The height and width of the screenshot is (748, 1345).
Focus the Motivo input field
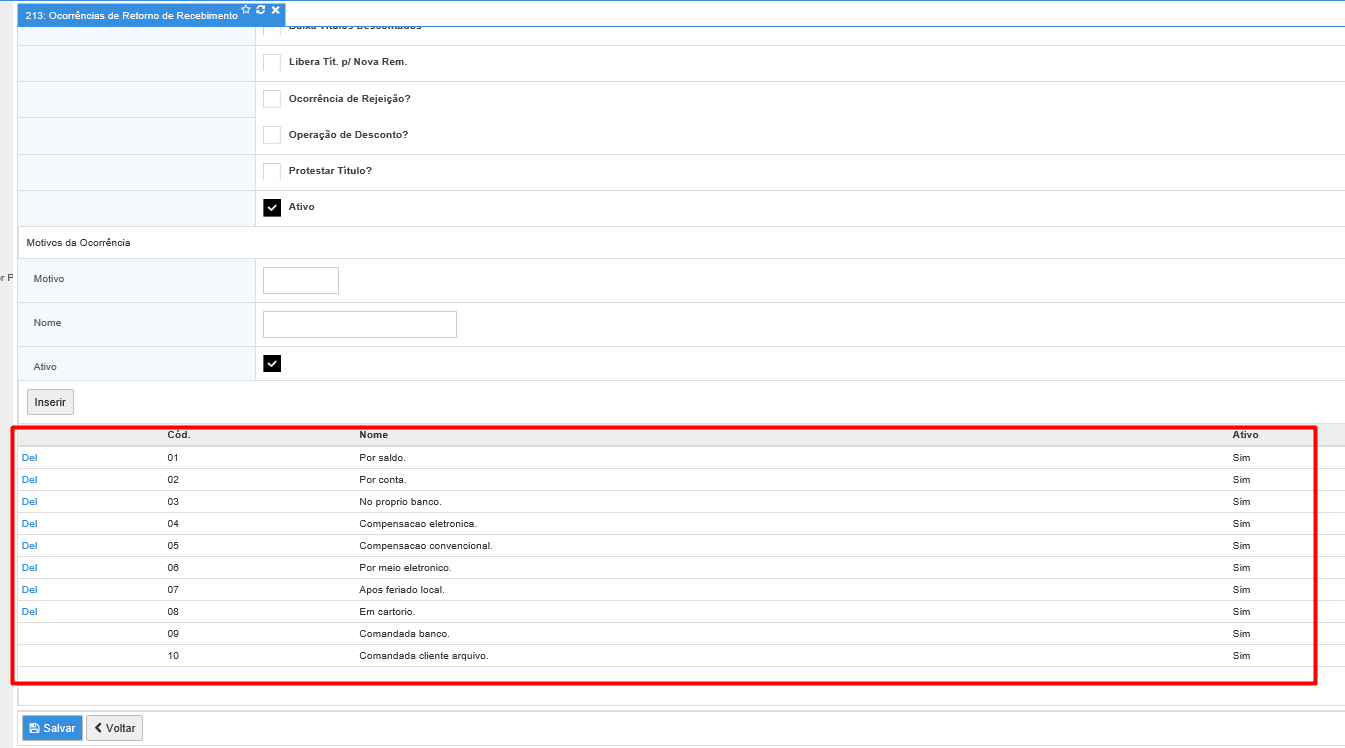pyautogui.click(x=301, y=280)
